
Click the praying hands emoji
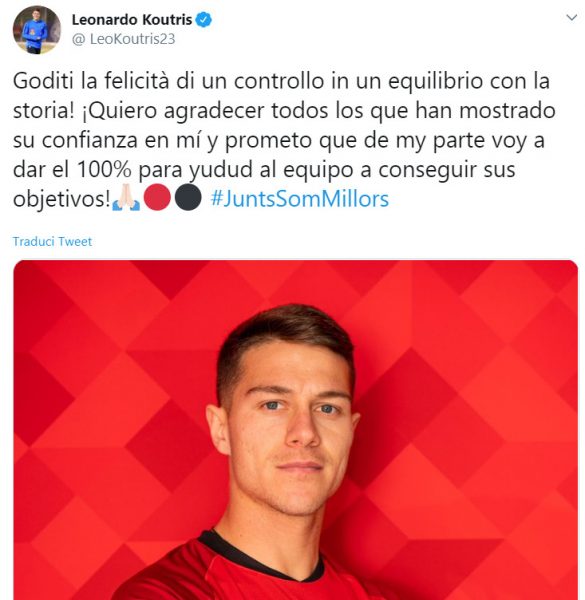(126, 197)
